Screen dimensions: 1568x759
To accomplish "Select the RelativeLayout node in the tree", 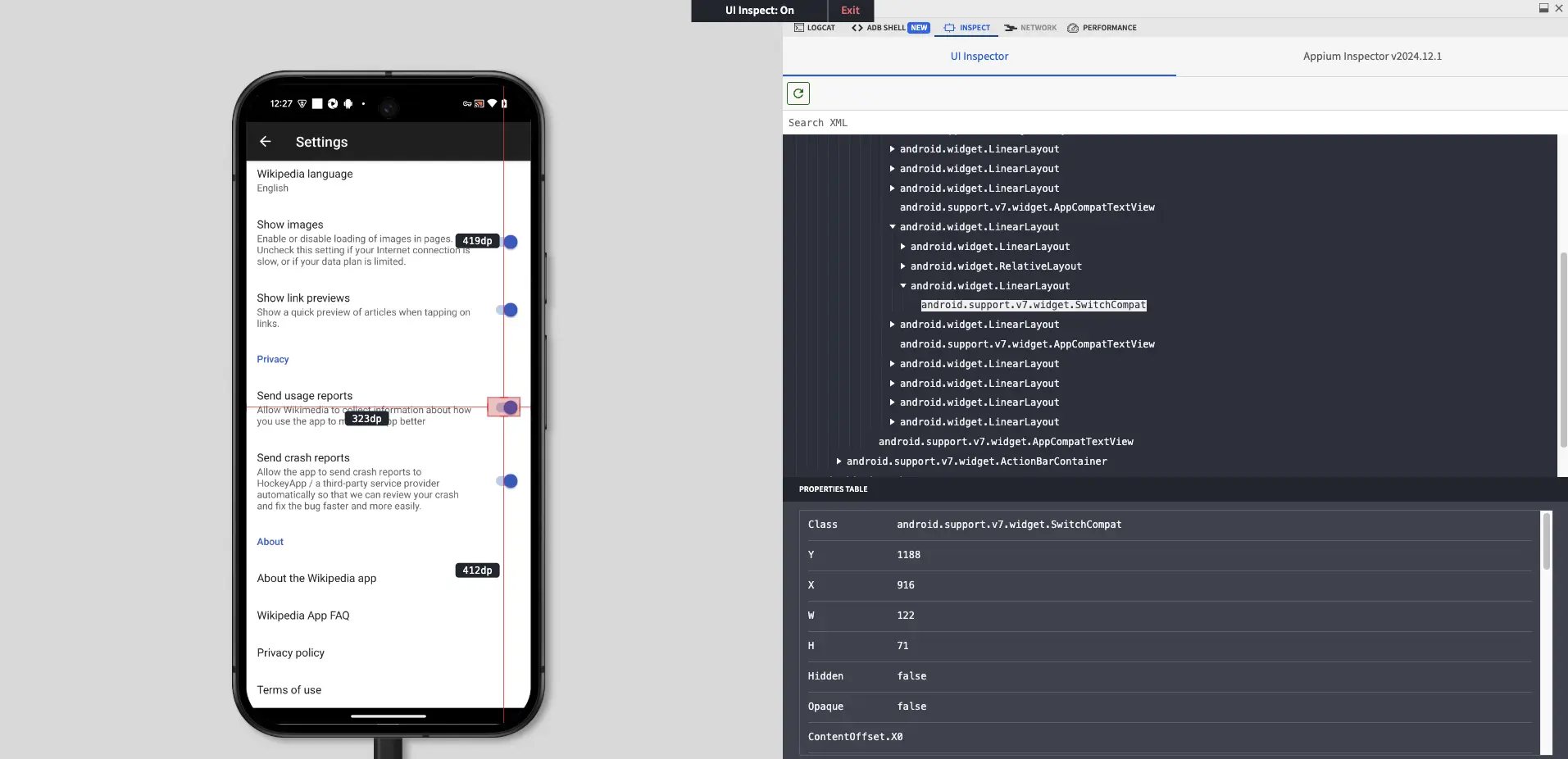I will [x=996, y=266].
